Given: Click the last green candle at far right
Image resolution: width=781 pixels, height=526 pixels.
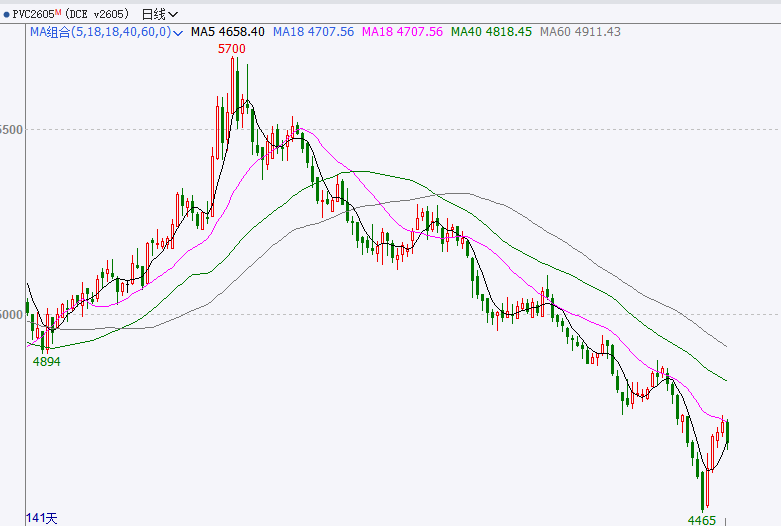Looking at the screenshot, I should (728, 432).
